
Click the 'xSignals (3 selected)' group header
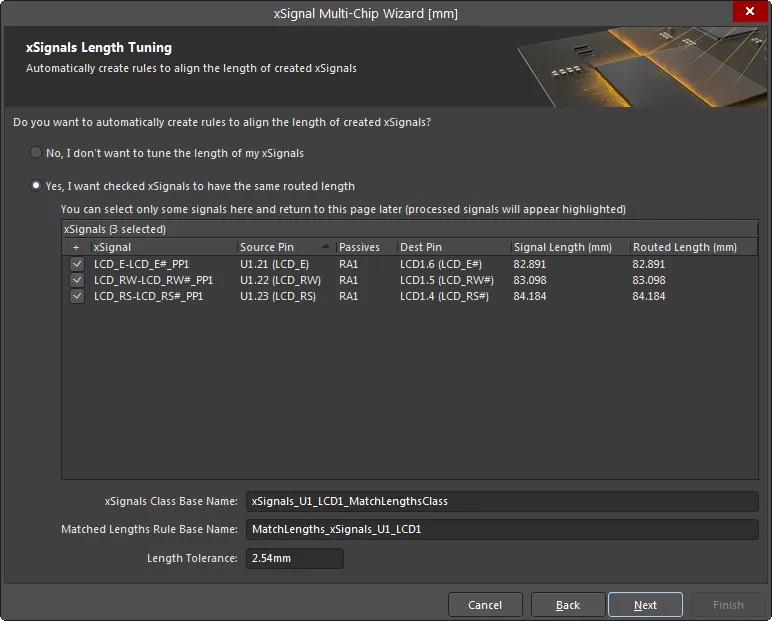click(x=410, y=229)
